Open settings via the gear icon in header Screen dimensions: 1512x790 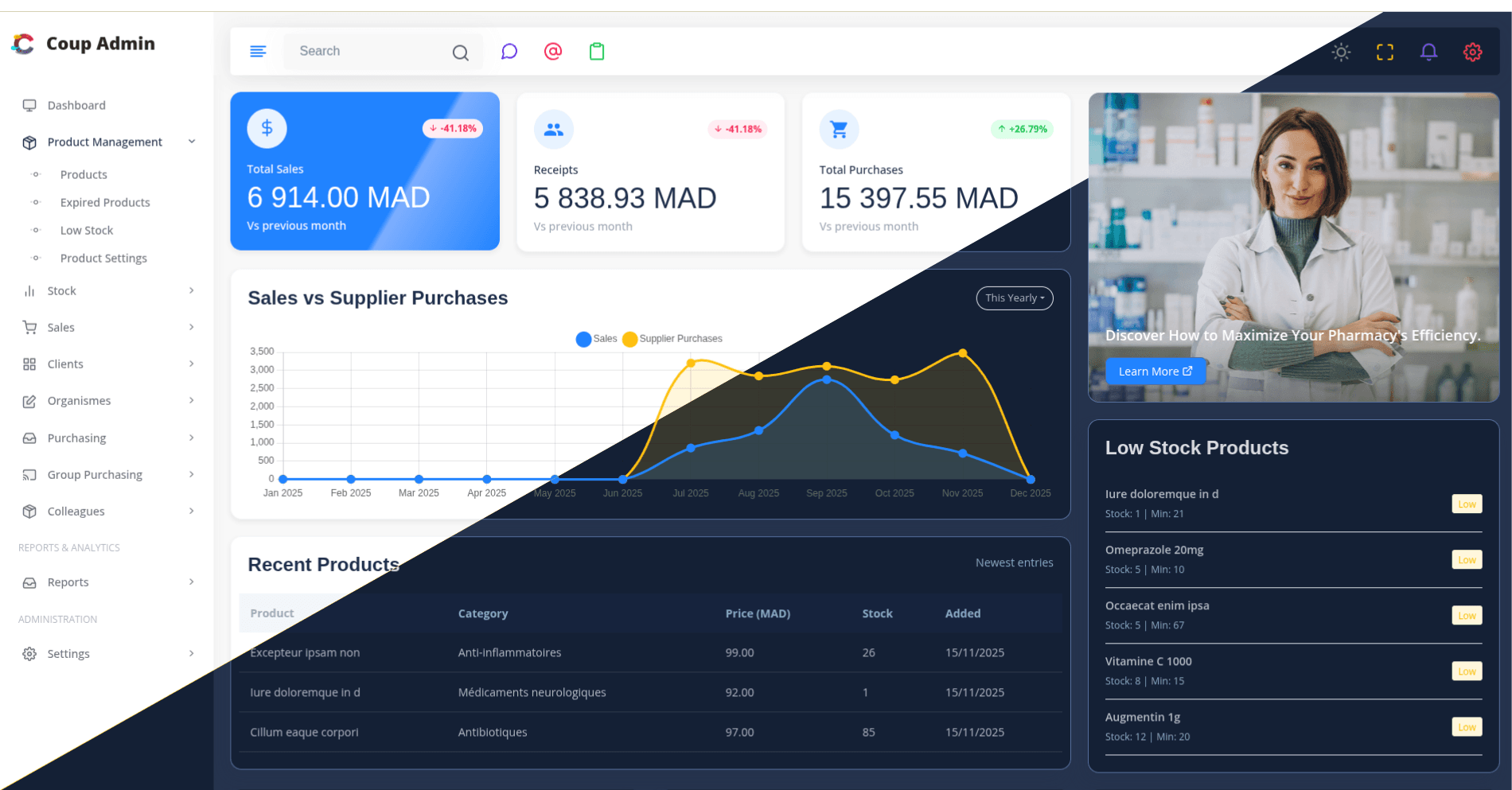click(x=1472, y=51)
